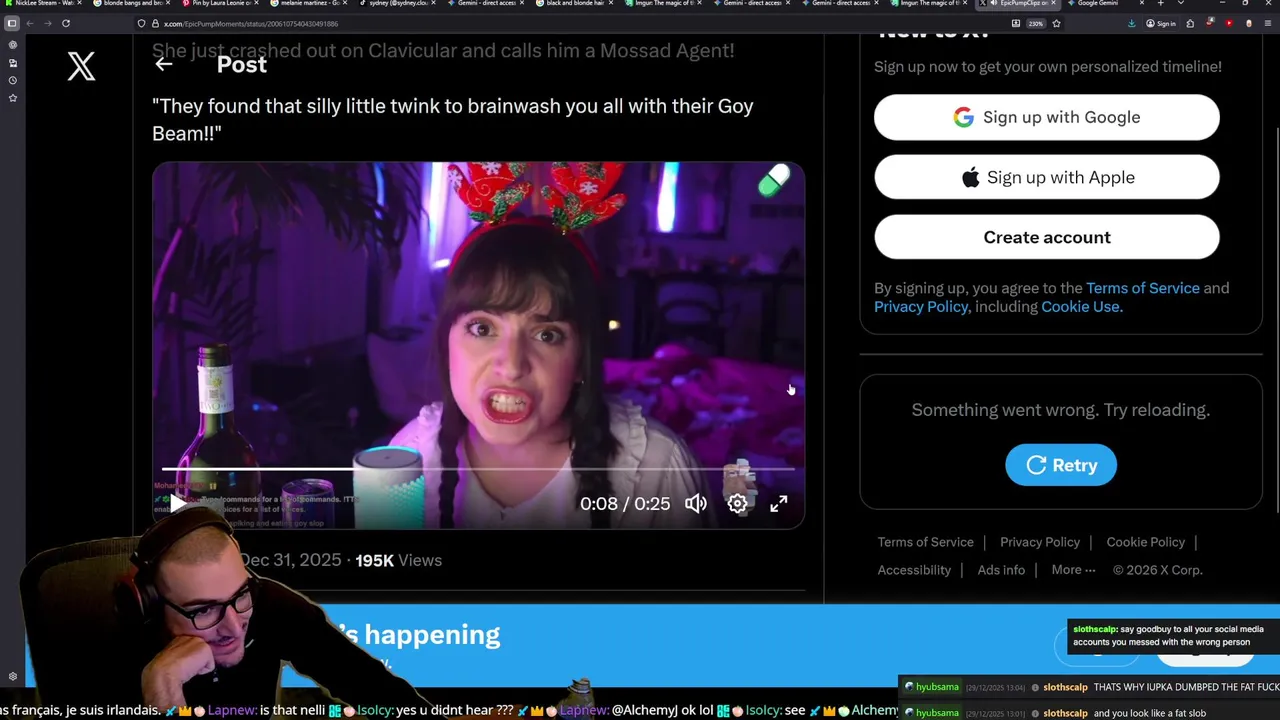Toggle the browser sidebar panel button
This screenshot has width=1280, height=720.
coord(12,23)
